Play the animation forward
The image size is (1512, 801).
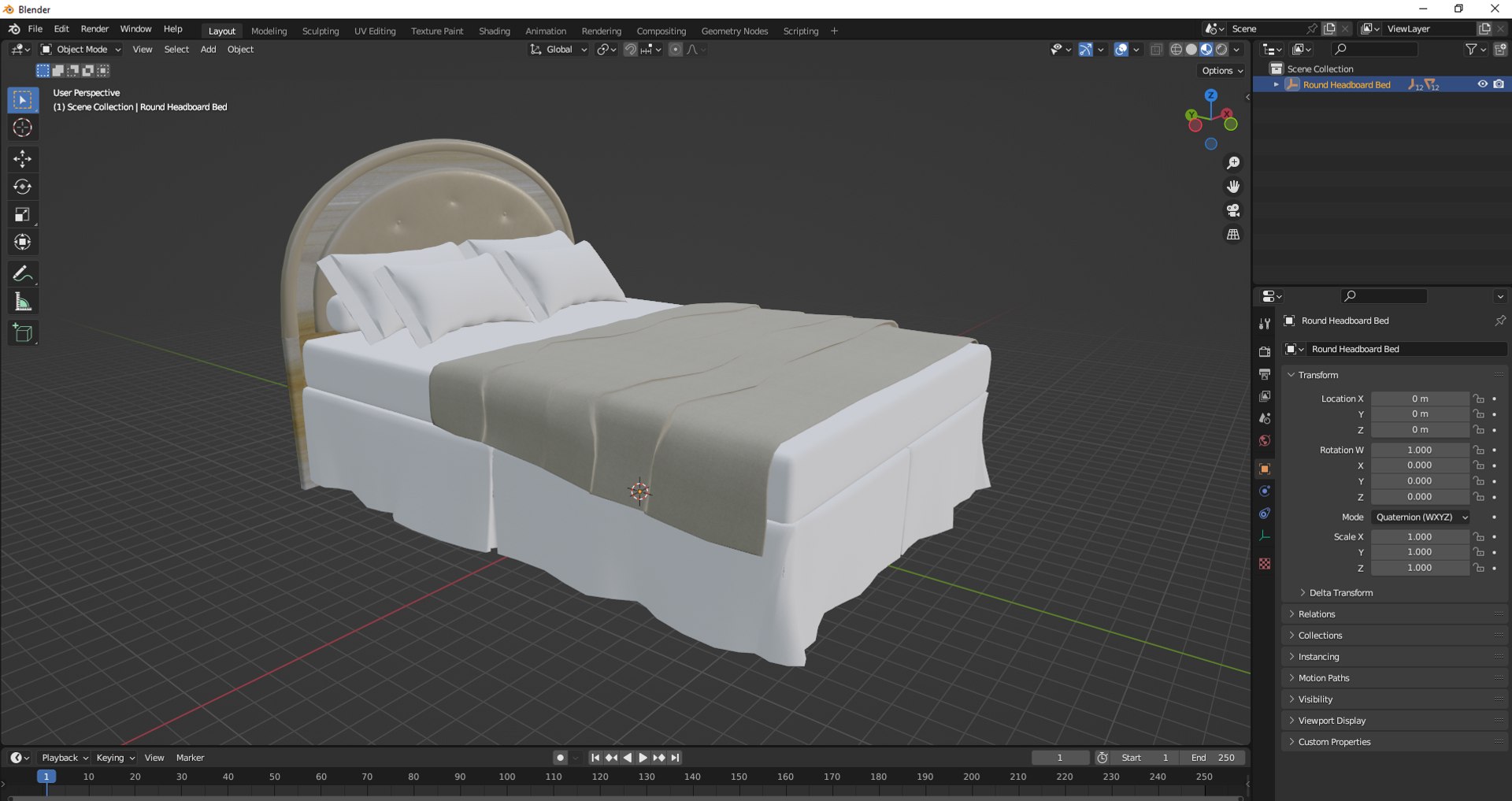click(643, 758)
